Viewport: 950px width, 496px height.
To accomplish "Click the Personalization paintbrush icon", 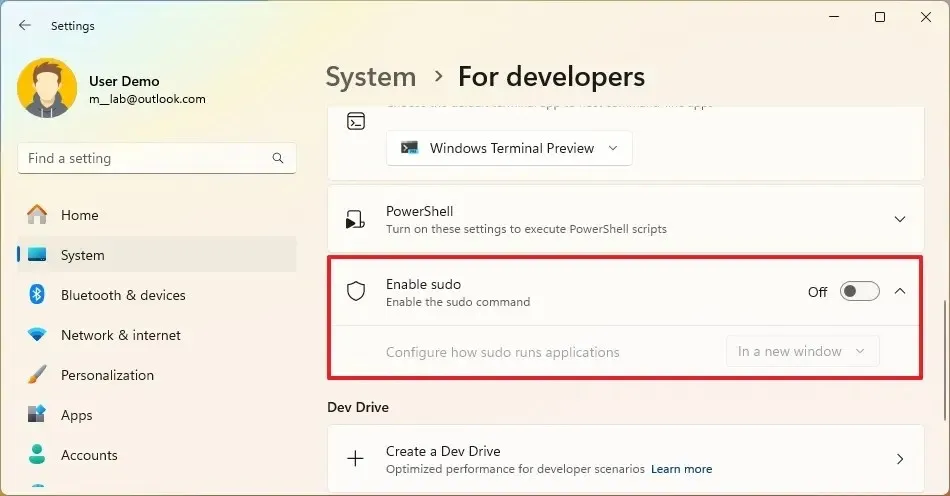I will click(37, 375).
